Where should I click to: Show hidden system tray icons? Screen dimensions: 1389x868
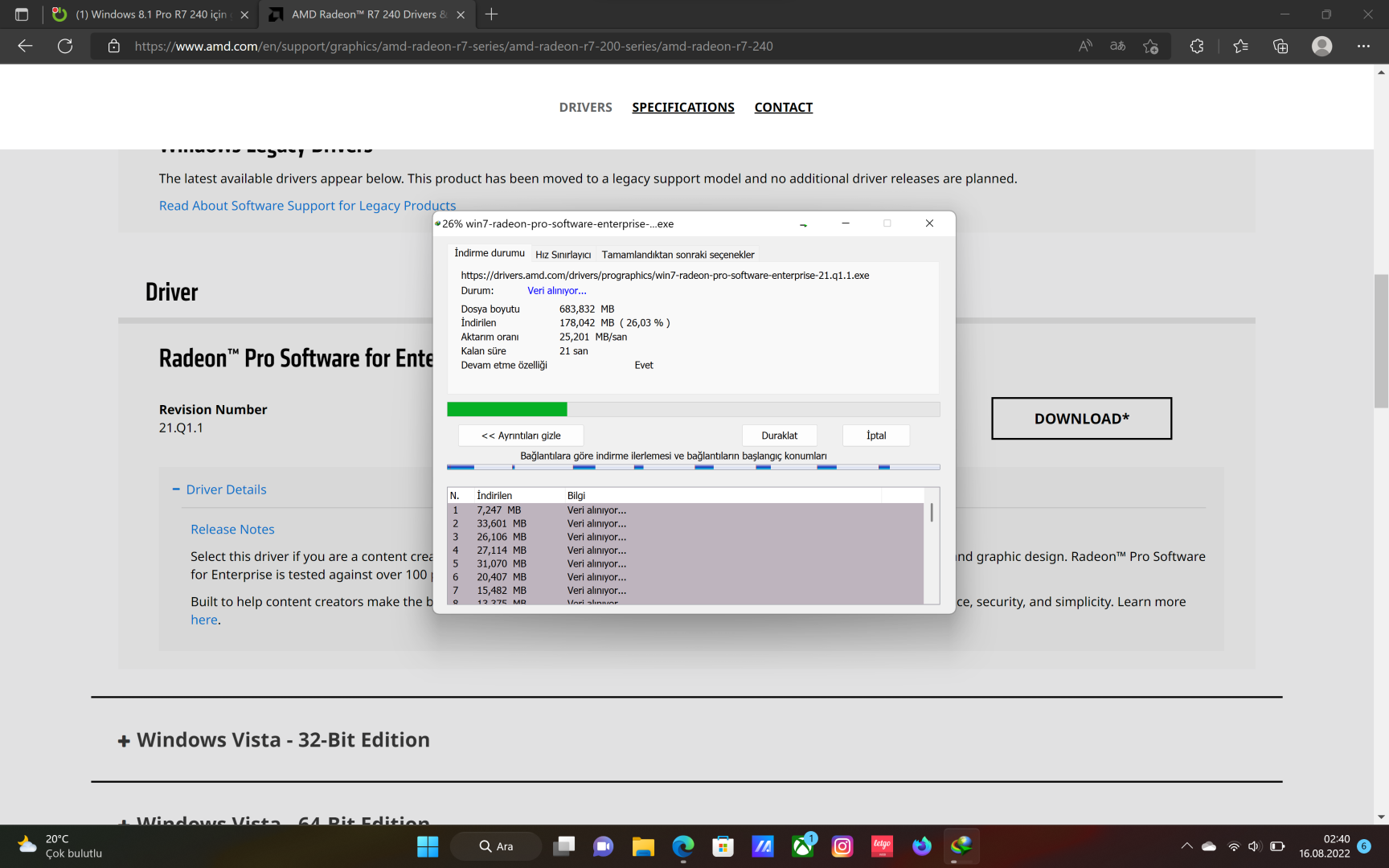(1186, 846)
